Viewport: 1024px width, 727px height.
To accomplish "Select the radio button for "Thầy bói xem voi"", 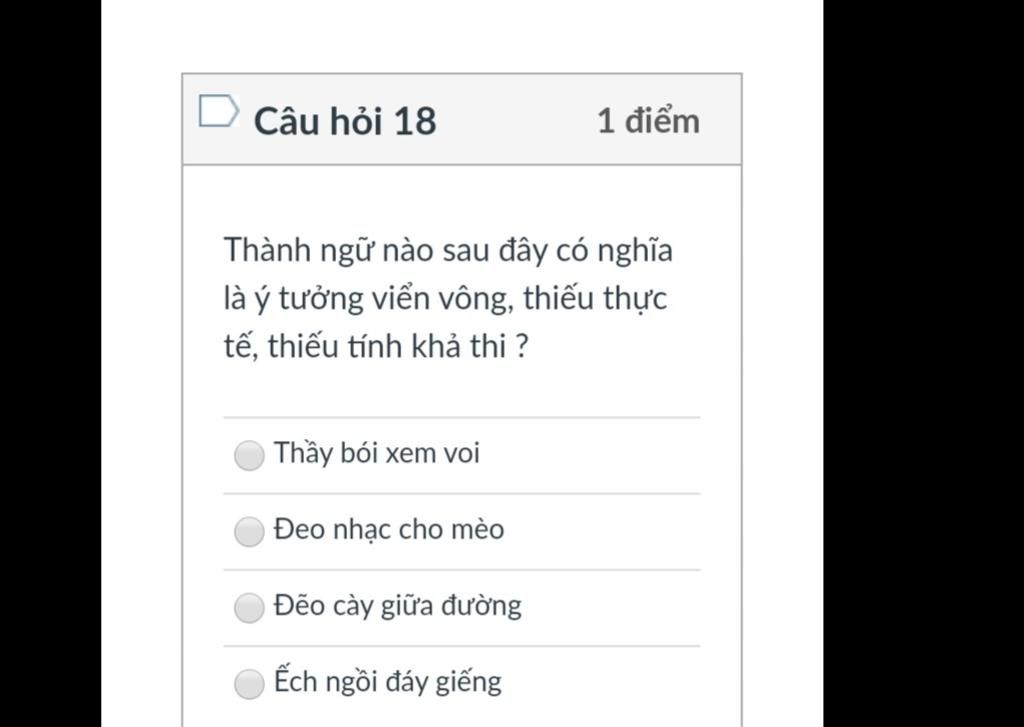I will click(249, 456).
